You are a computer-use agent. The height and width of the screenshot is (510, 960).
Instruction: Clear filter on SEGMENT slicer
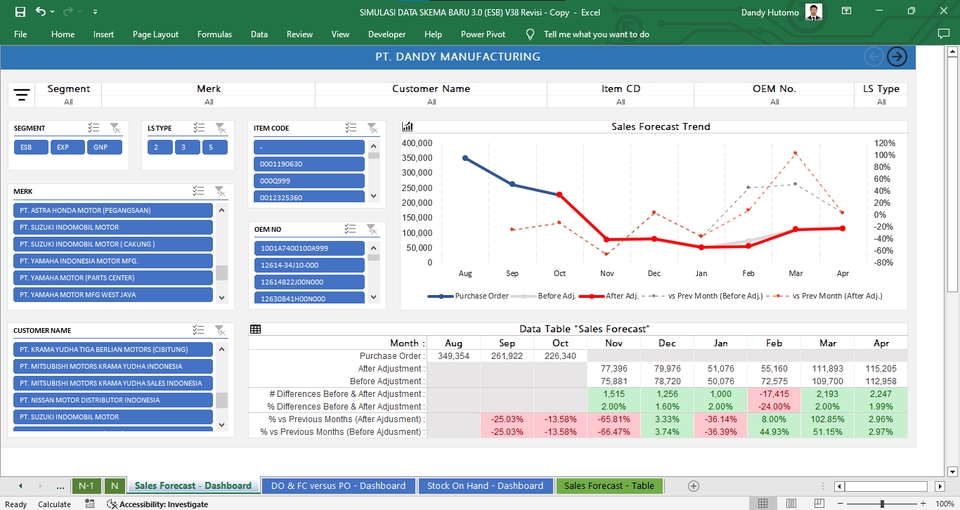point(115,127)
